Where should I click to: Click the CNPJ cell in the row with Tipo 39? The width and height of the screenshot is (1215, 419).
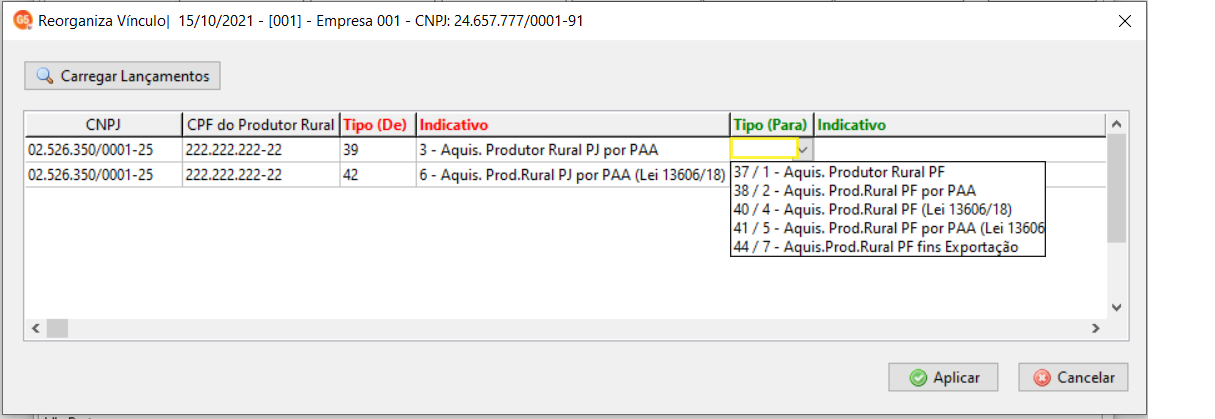click(103, 150)
